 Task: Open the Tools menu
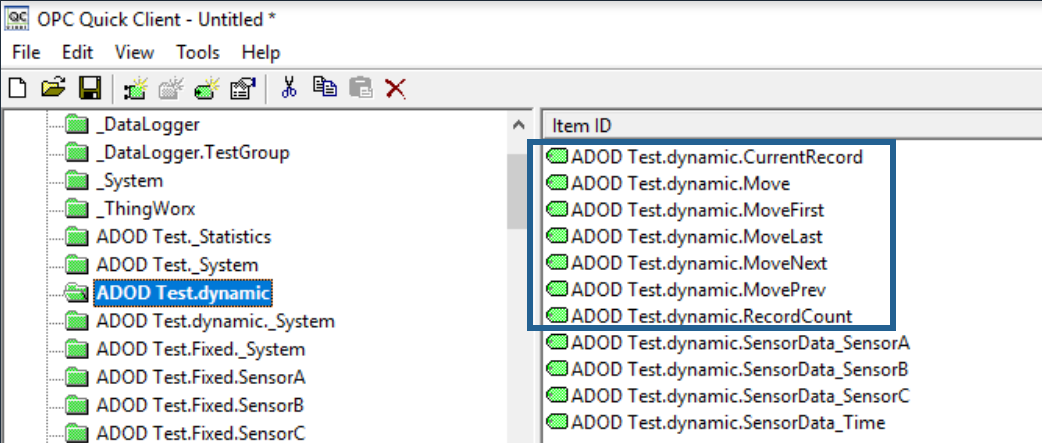coord(198,52)
